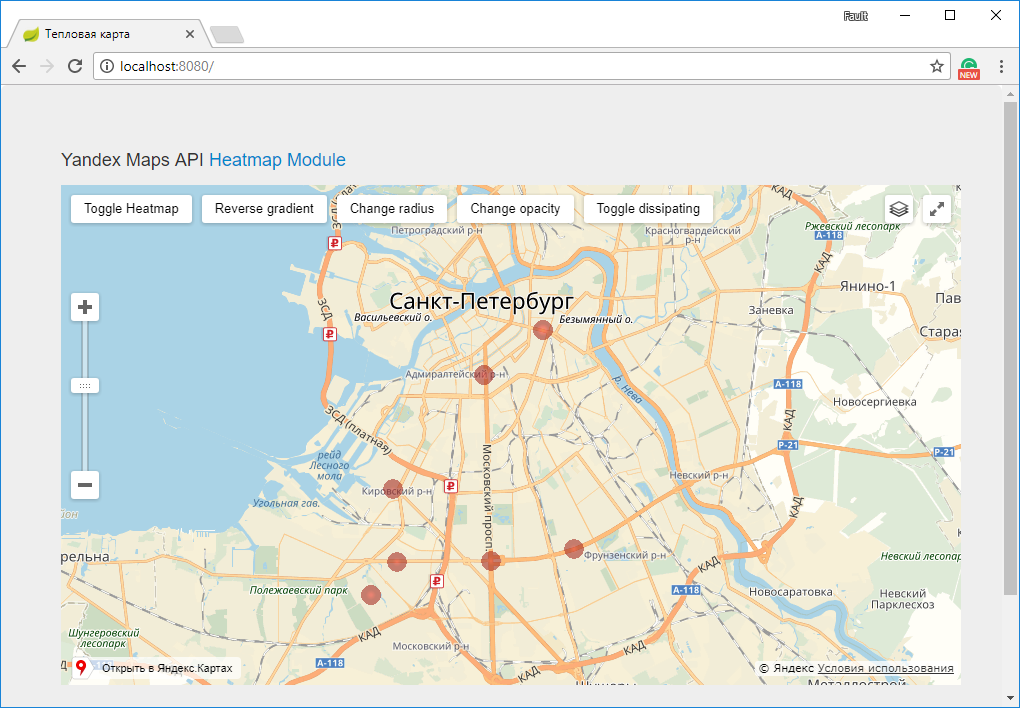Open the green NEW extension icon

tap(969, 68)
